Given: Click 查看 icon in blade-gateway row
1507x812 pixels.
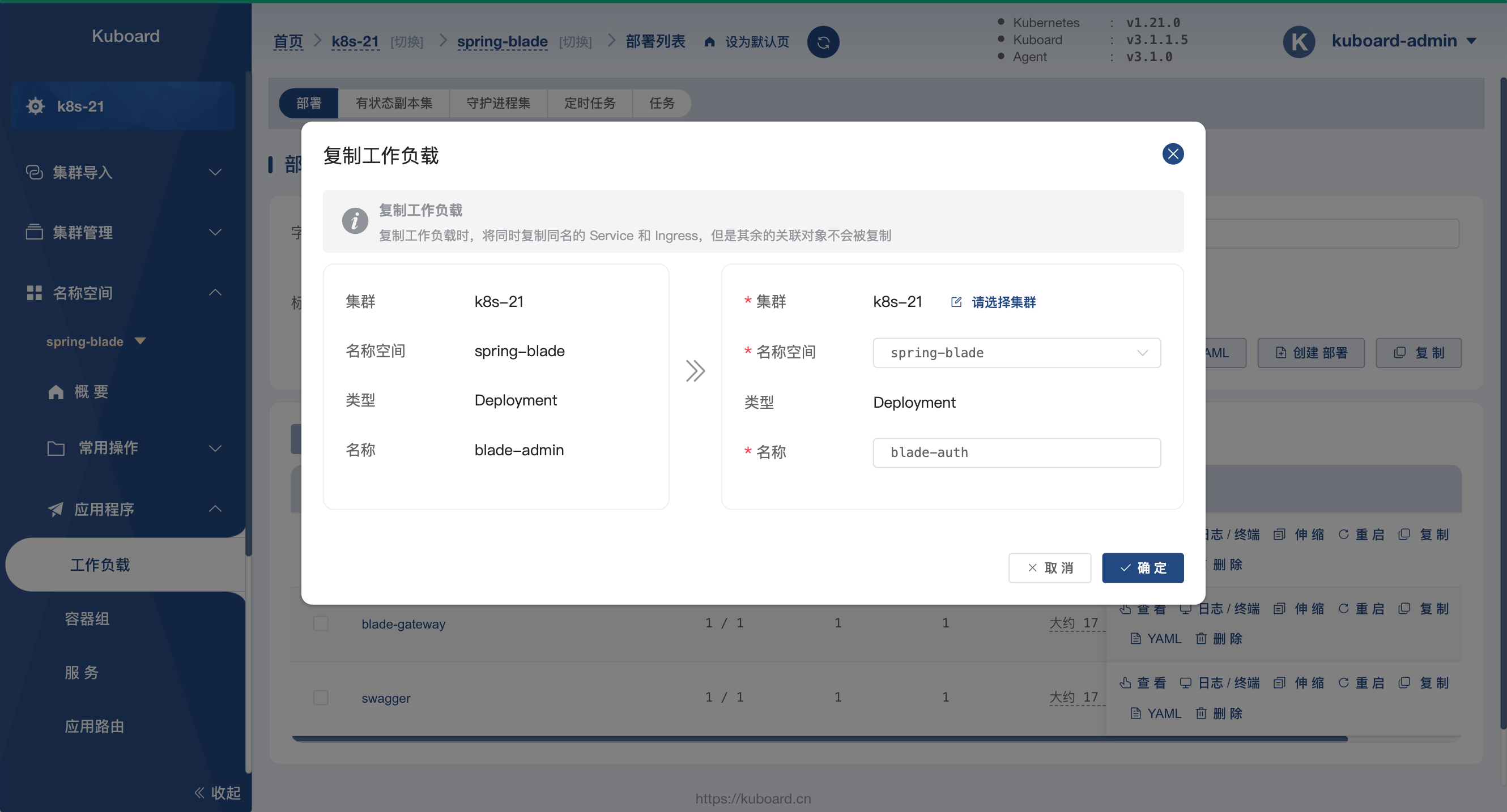Looking at the screenshot, I should coord(1125,609).
